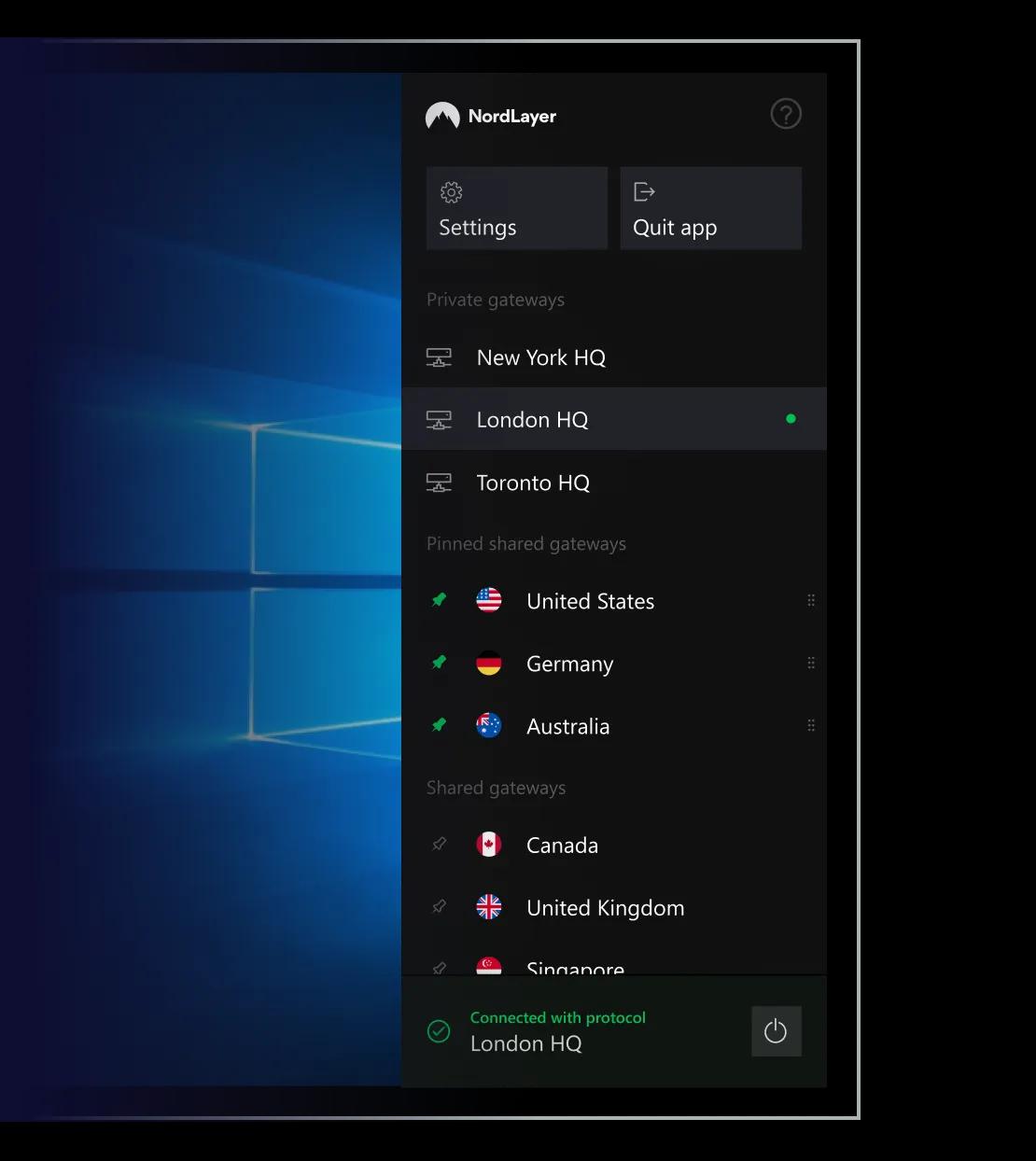The image size is (1036, 1161).
Task: Click the Quit app button
Action: coord(710,209)
